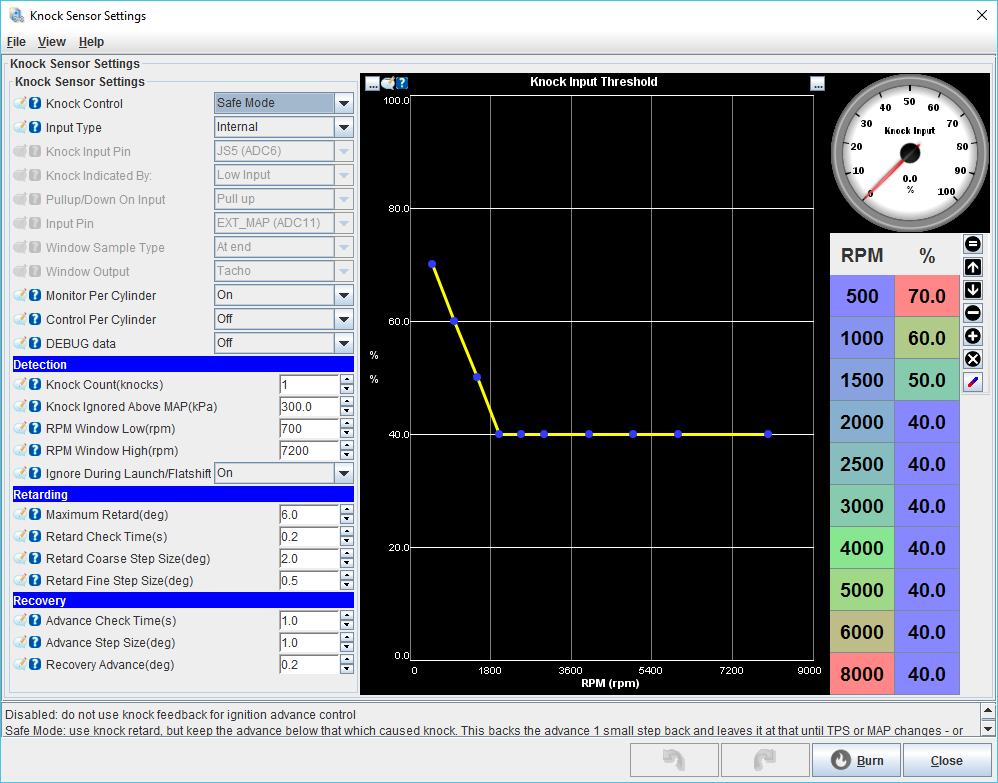Click the help question mark icon on the chart
Screen dimensions: 998x783
click(402, 83)
